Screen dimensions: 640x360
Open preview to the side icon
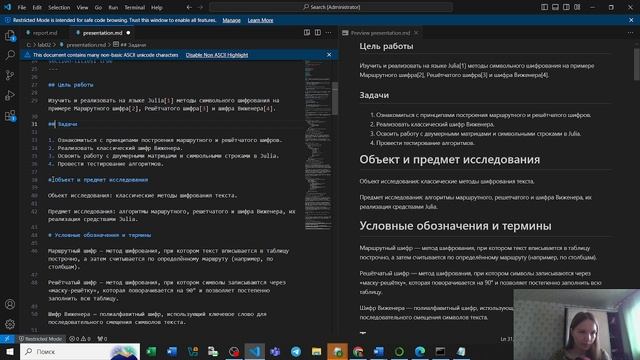(307, 33)
